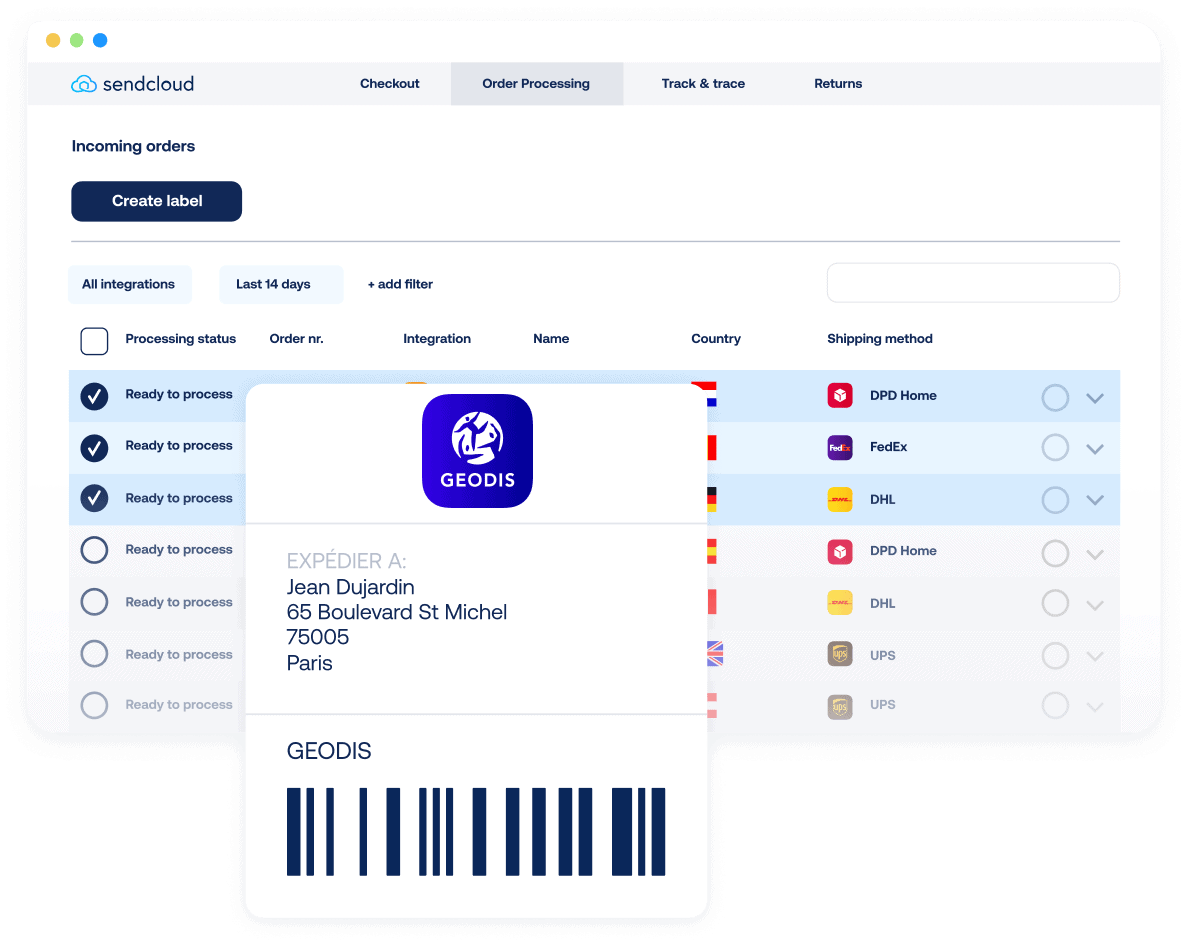This screenshot has height=941, width=1188.
Task: Switch to Order Processing tab
Action: click(x=536, y=83)
